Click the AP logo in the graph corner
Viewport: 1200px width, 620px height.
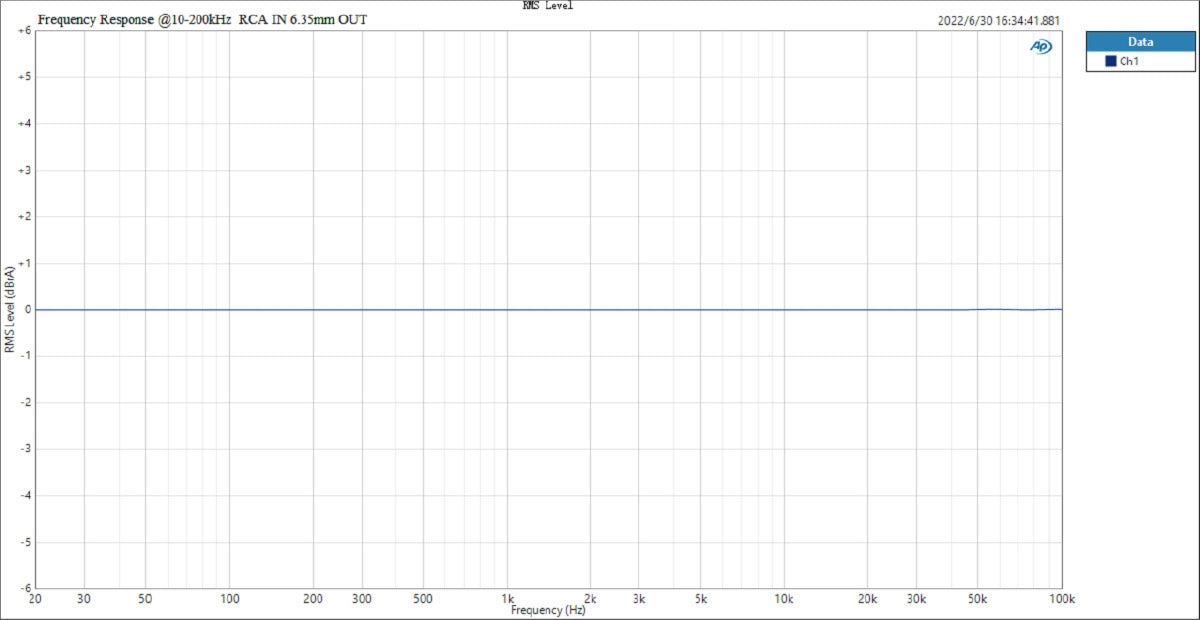1041,47
